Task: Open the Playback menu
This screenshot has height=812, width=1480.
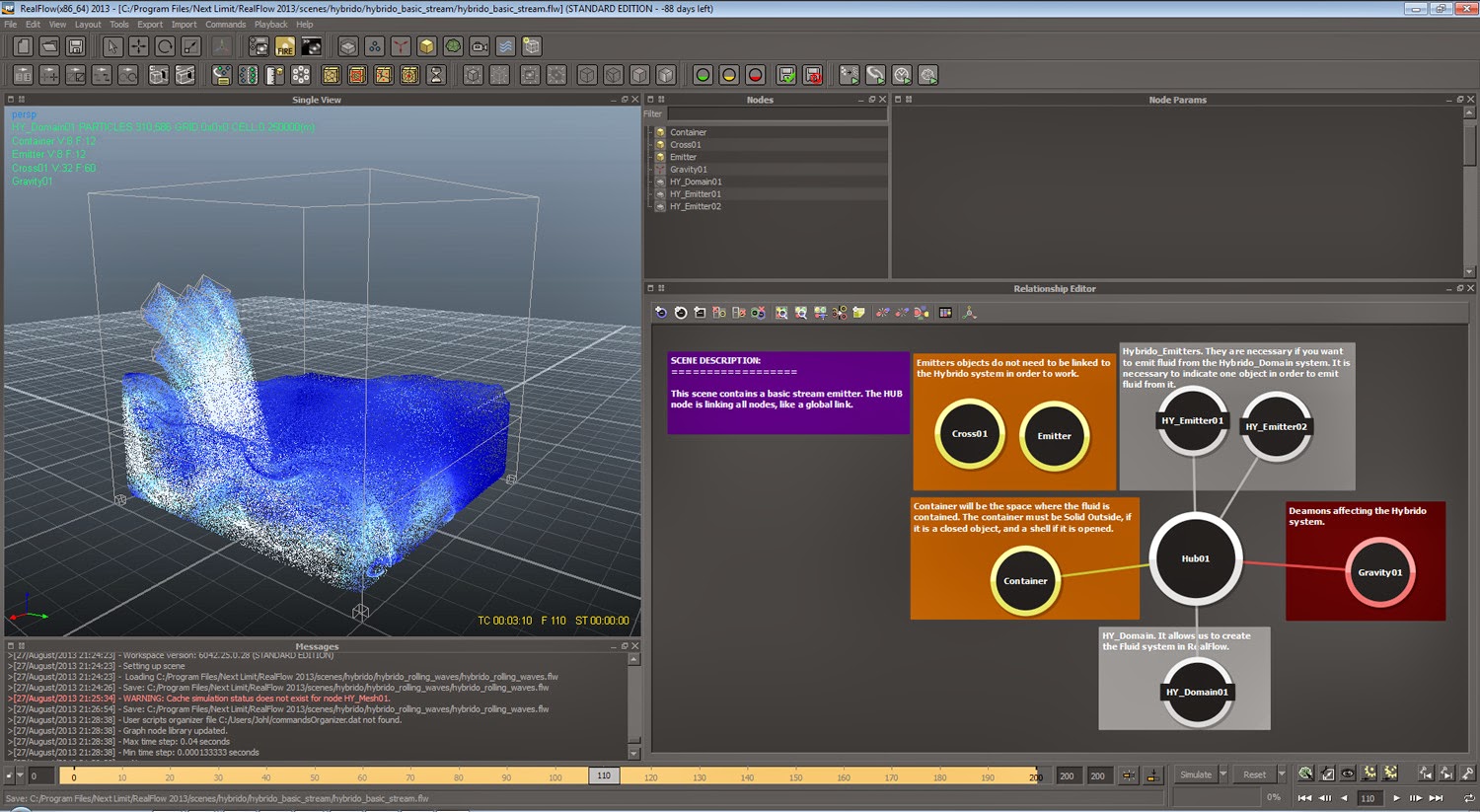Action: click(271, 25)
